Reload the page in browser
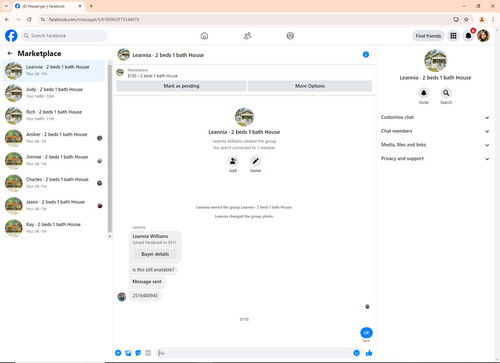The image size is (500, 363). coord(29,20)
